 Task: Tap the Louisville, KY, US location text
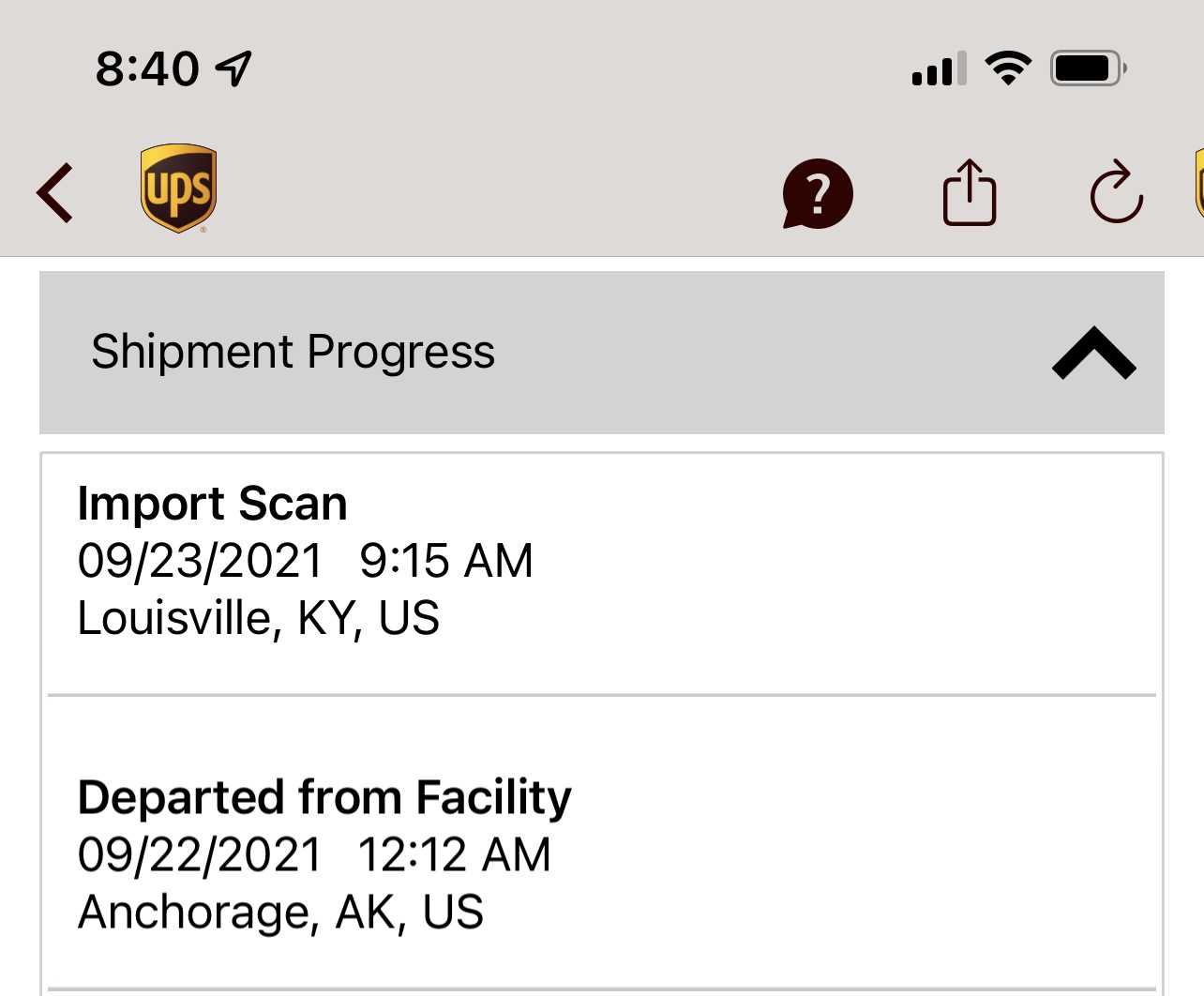pyautogui.click(x=259, y=619)
